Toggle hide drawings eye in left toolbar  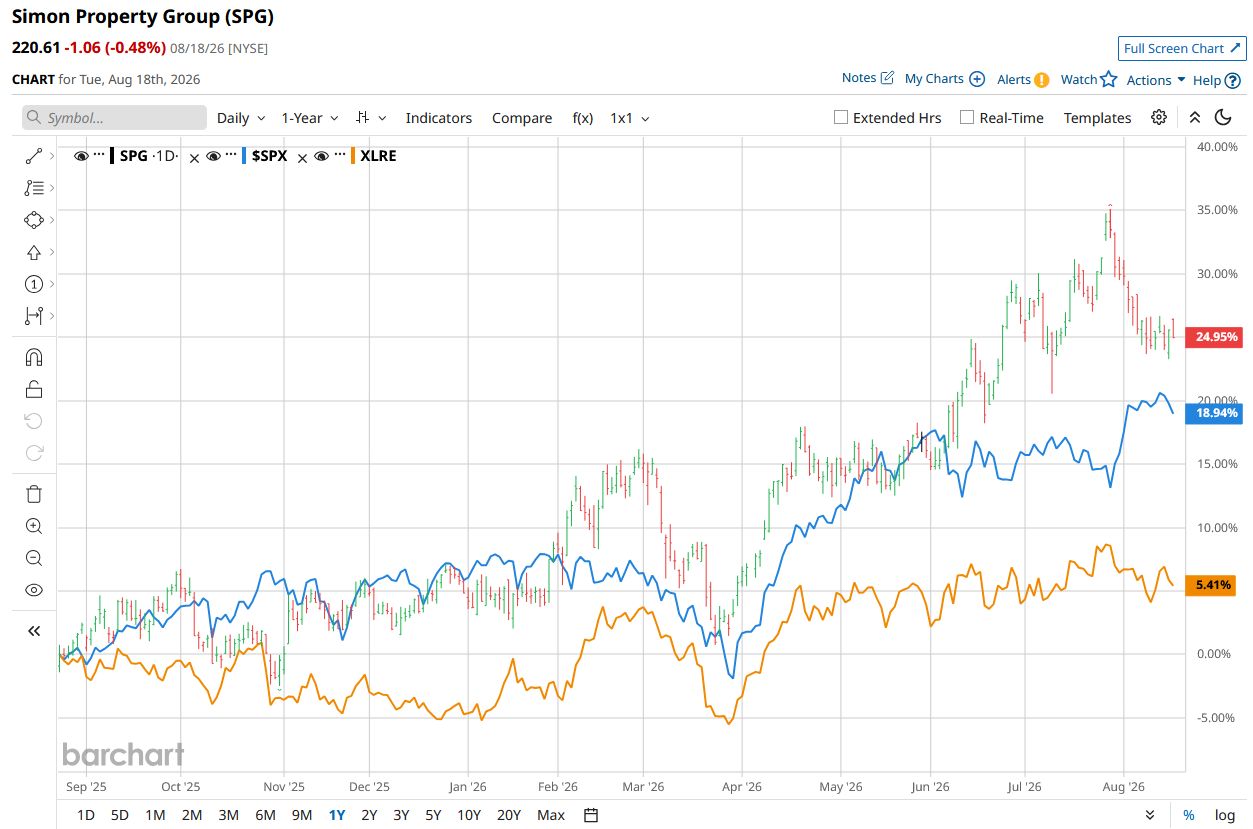point(34,590)
